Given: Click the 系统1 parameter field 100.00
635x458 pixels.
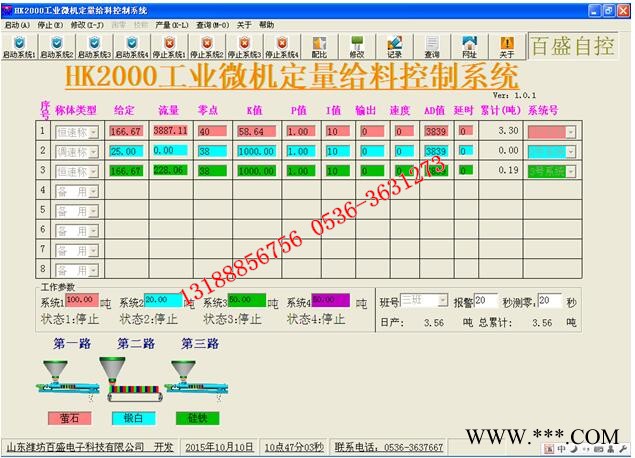Looking at the screenshot, I should tap(82, 300).
